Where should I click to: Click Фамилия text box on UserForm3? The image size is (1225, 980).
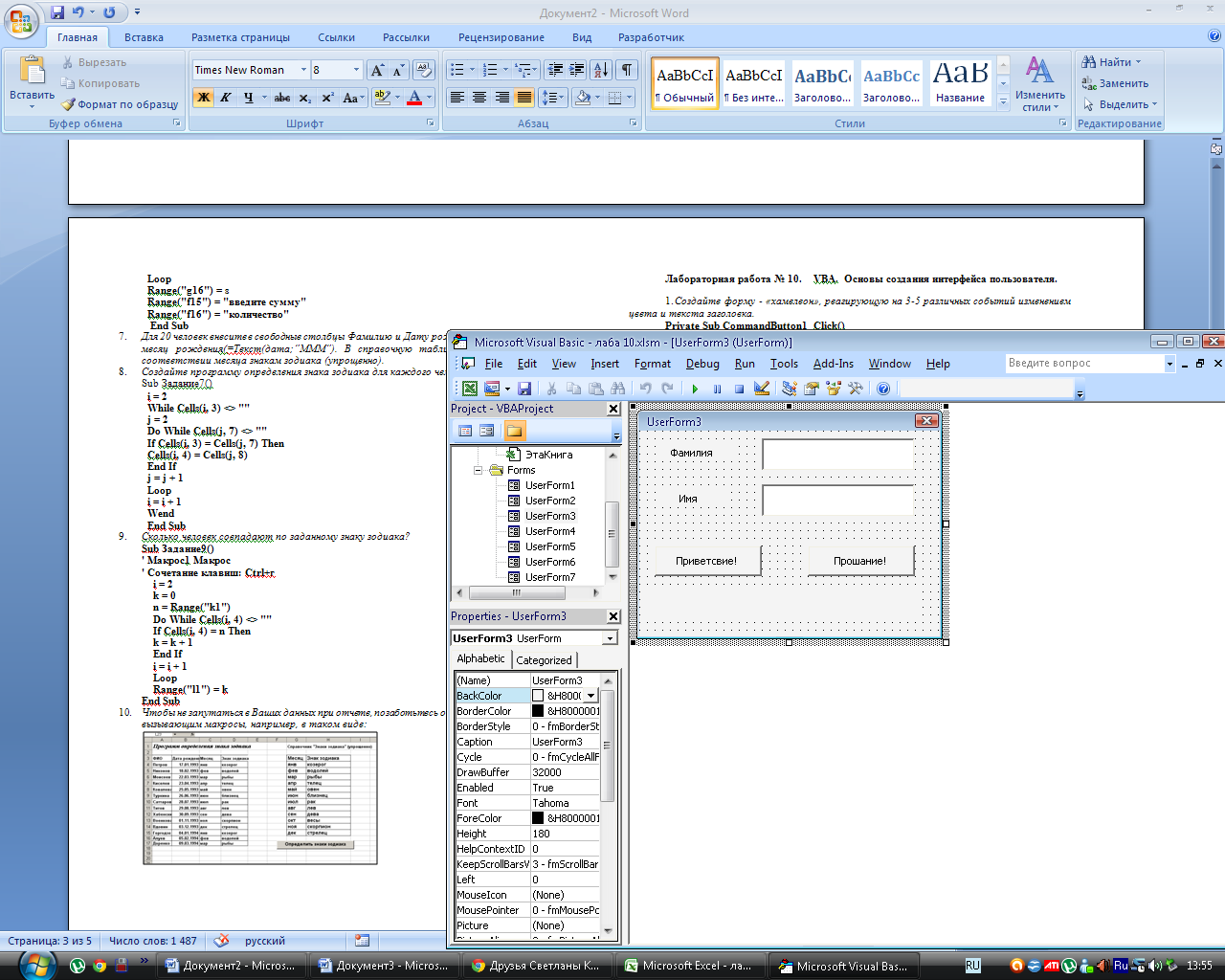coord(838,454)
